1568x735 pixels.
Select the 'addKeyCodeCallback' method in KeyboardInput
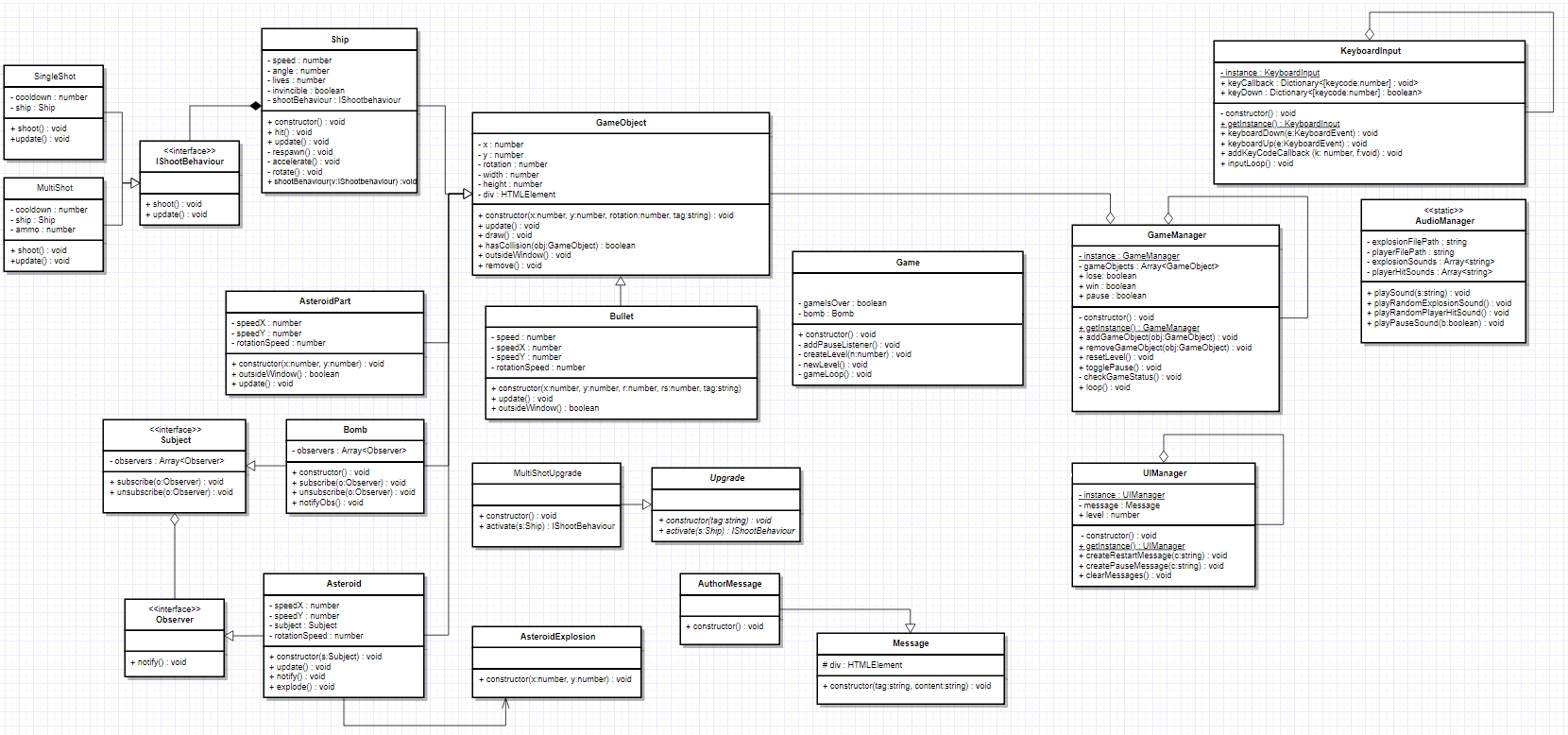pyautogui.click(x=1311, y=153)
